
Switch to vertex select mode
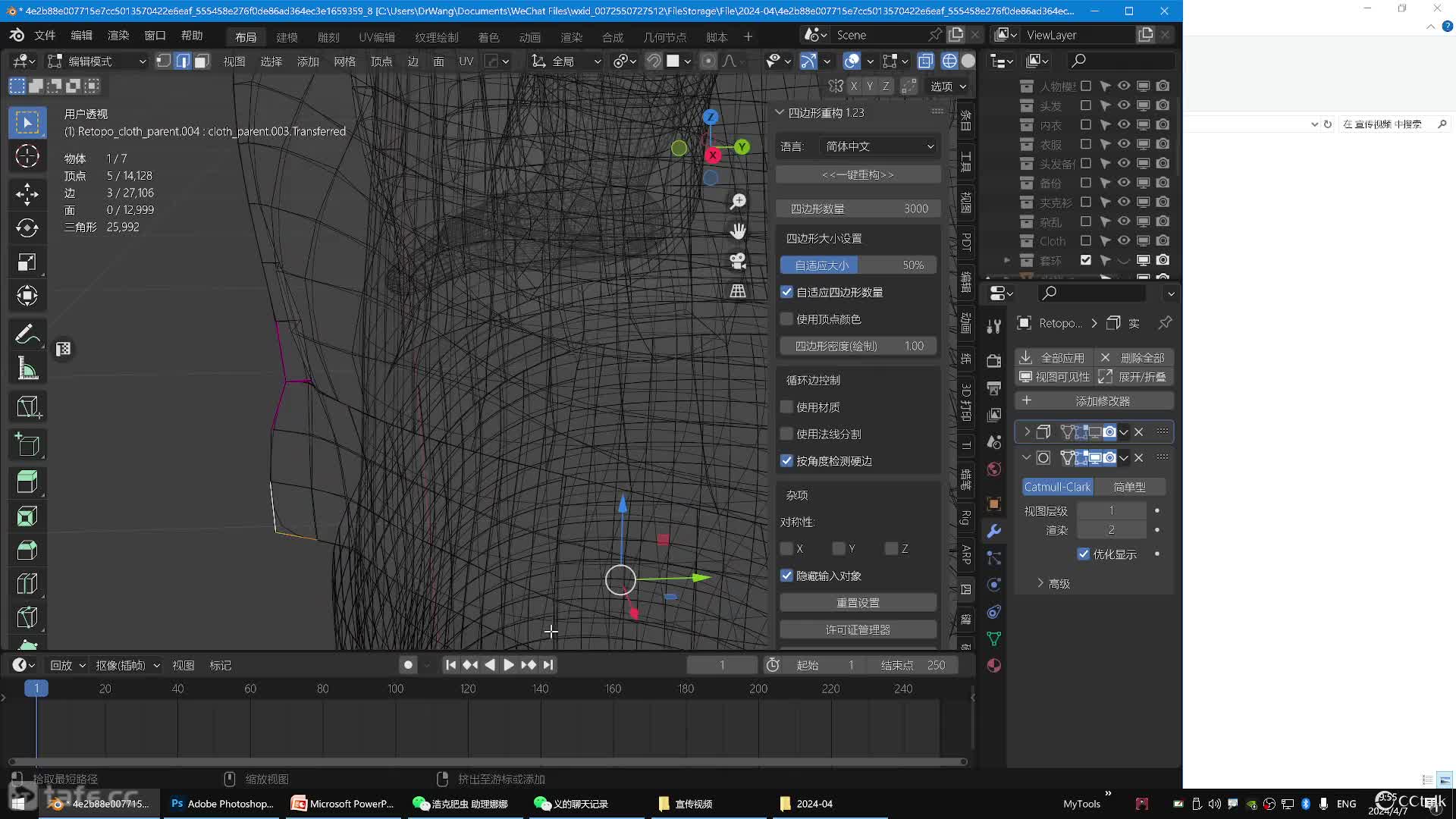click(164, 61)
